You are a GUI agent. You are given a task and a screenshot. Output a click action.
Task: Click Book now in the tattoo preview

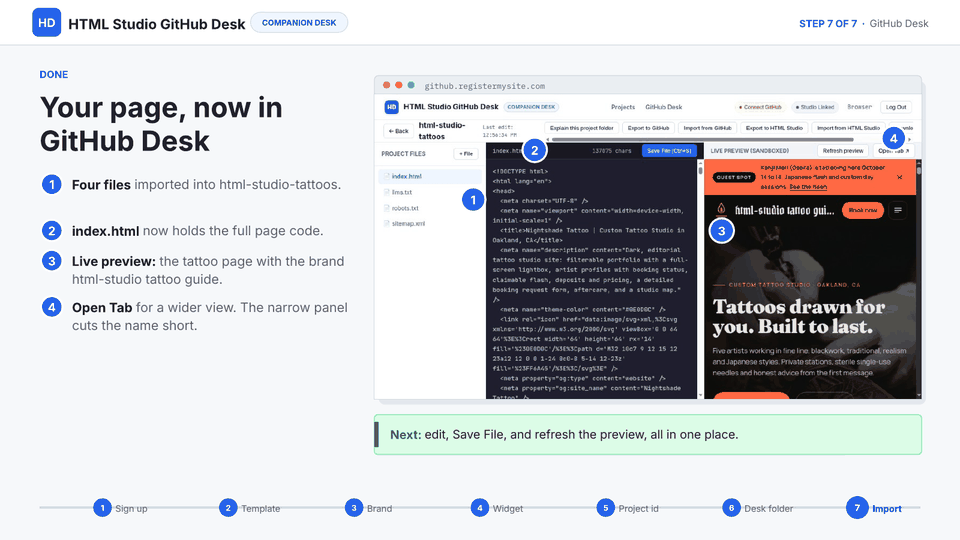pos(863,210)
